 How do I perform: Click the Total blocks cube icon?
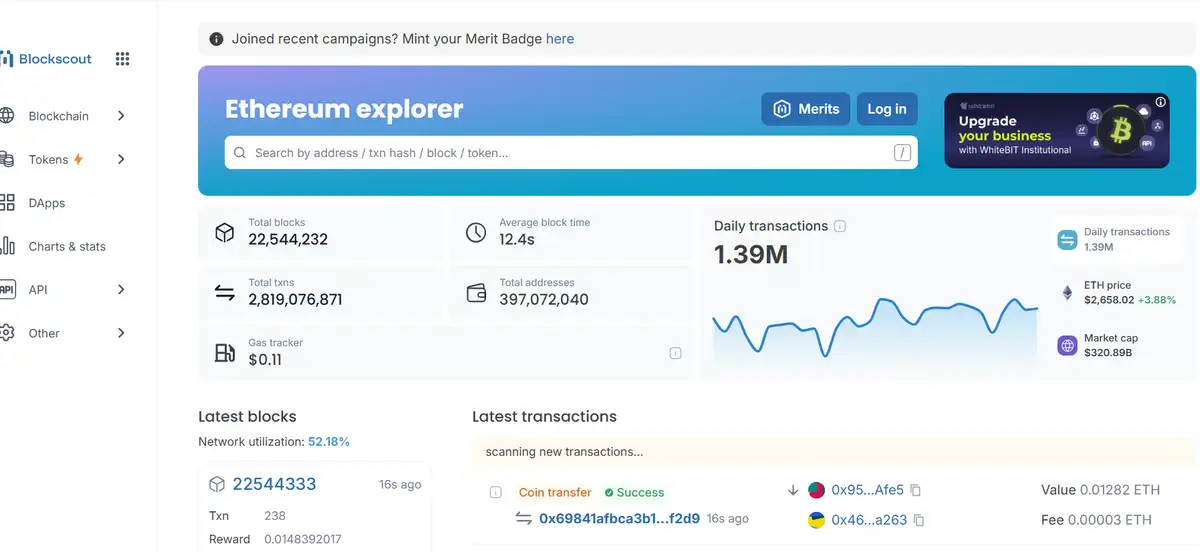point(225,233)
